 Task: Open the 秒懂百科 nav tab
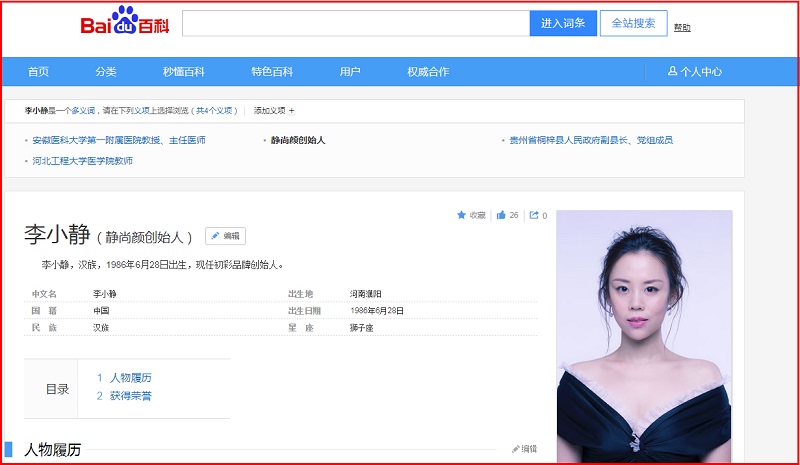tap(184, 72)
